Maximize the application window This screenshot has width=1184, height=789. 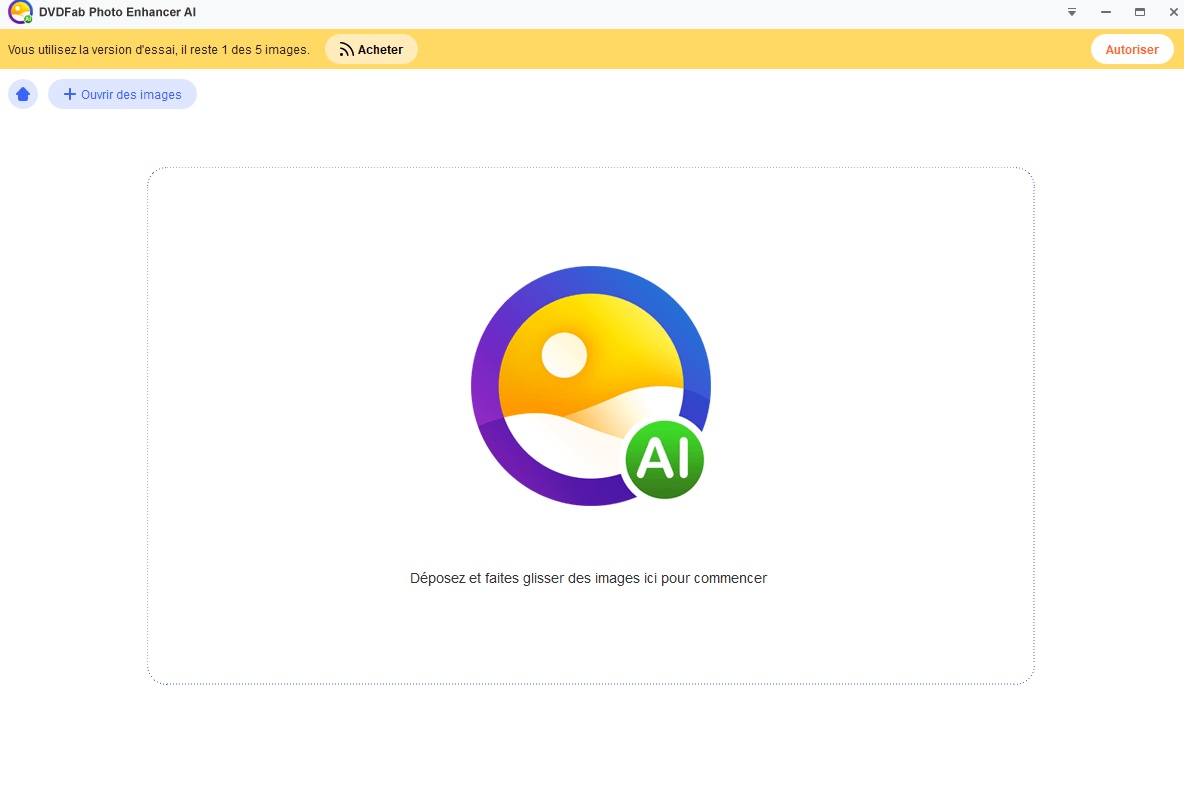coord(1139,12)
